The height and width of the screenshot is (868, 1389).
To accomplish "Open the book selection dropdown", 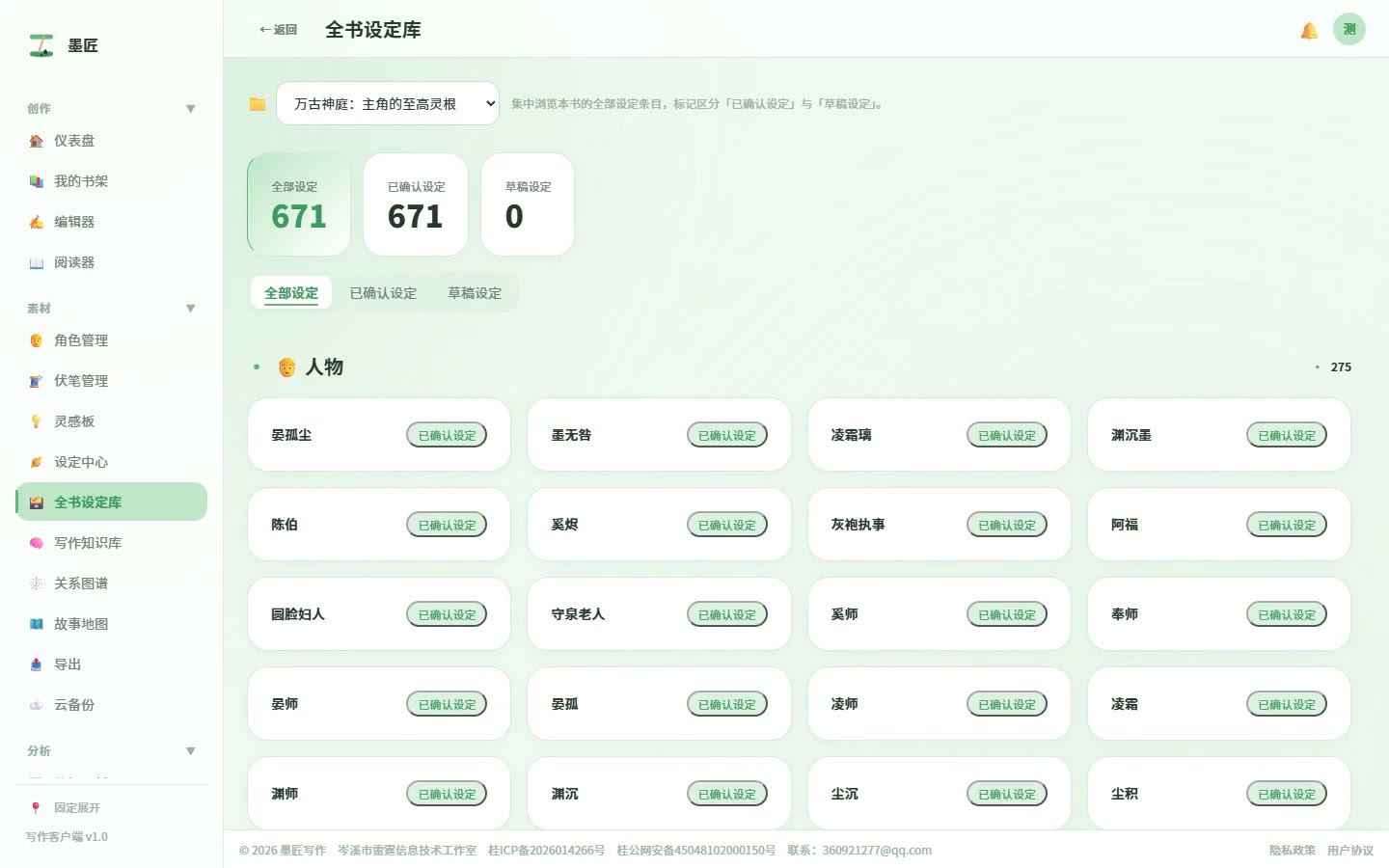I will (x=388, y=103).
